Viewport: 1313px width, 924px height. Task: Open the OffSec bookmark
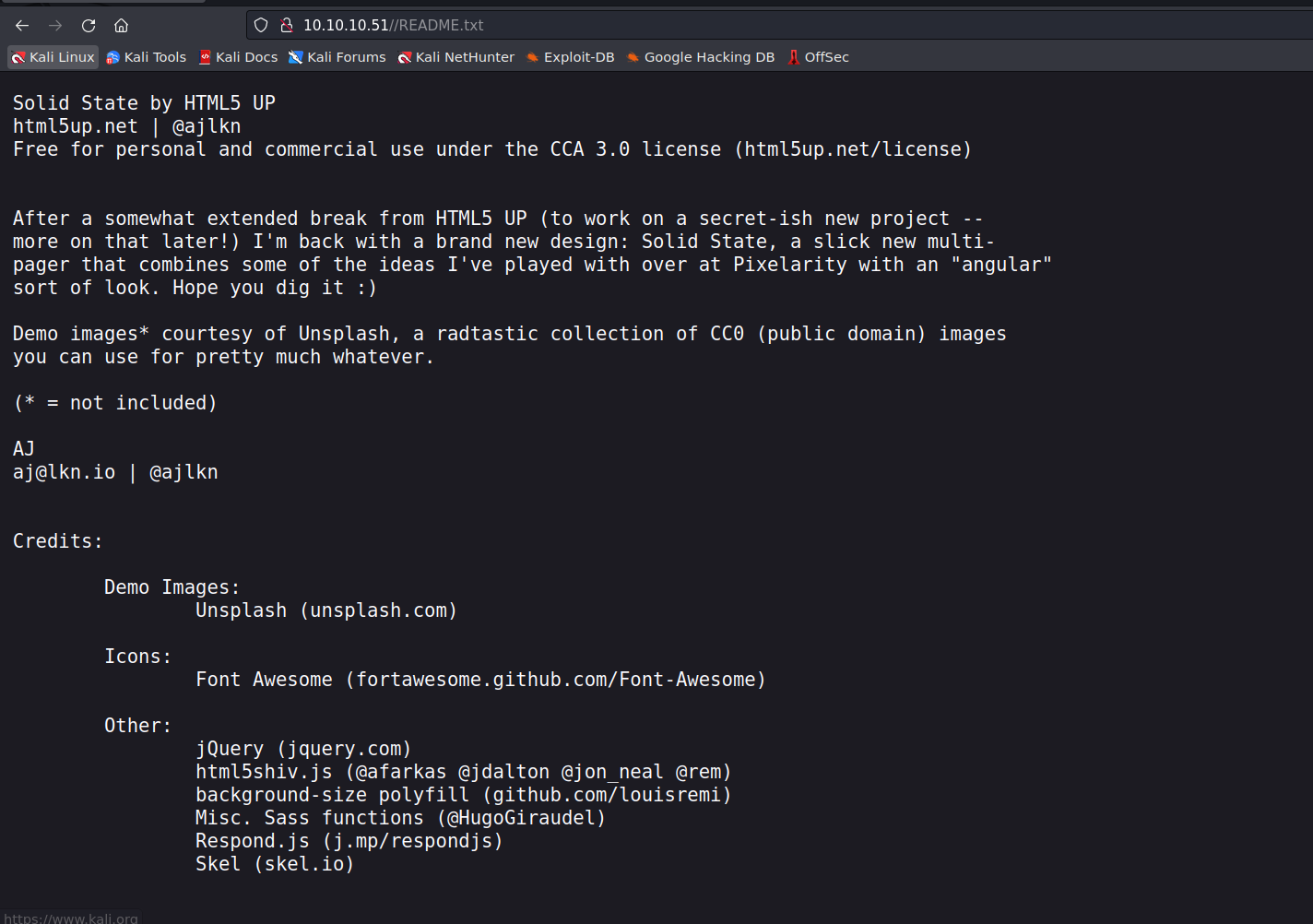pos(818,57)
